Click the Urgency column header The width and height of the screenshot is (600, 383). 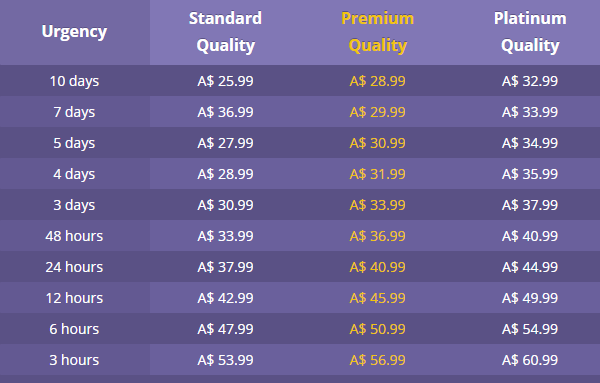74,31
